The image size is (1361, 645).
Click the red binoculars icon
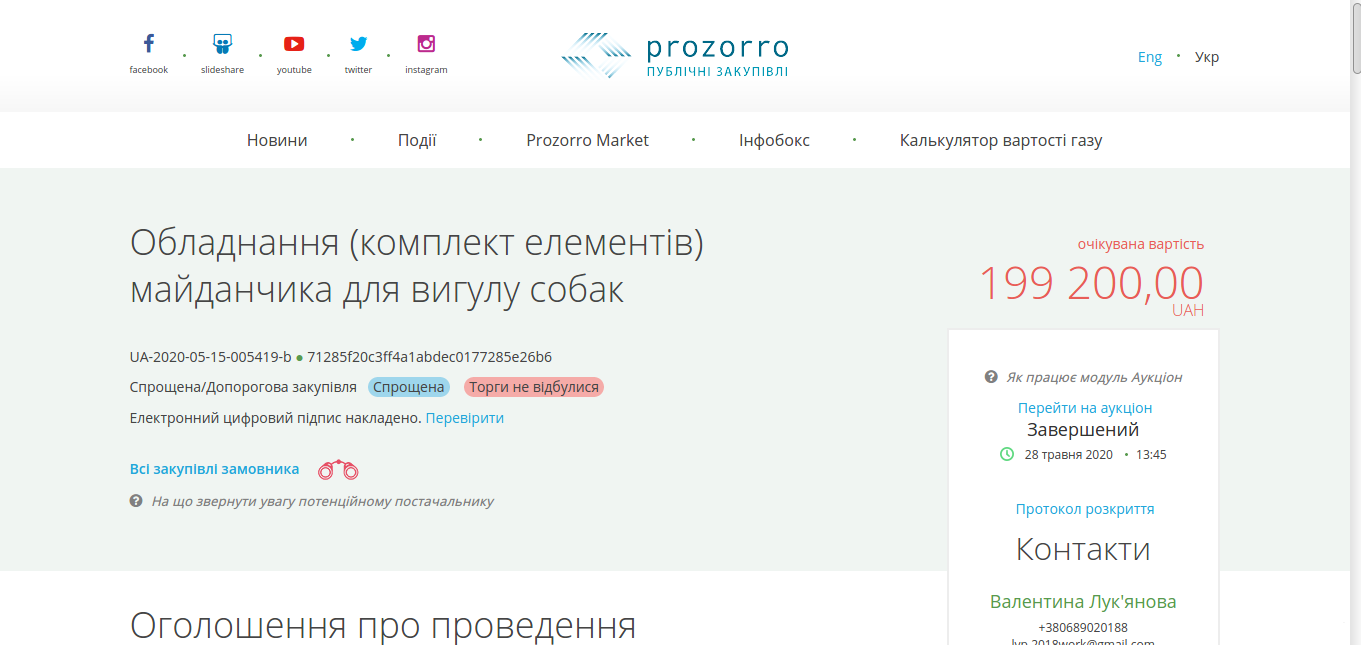click(338, 469)
